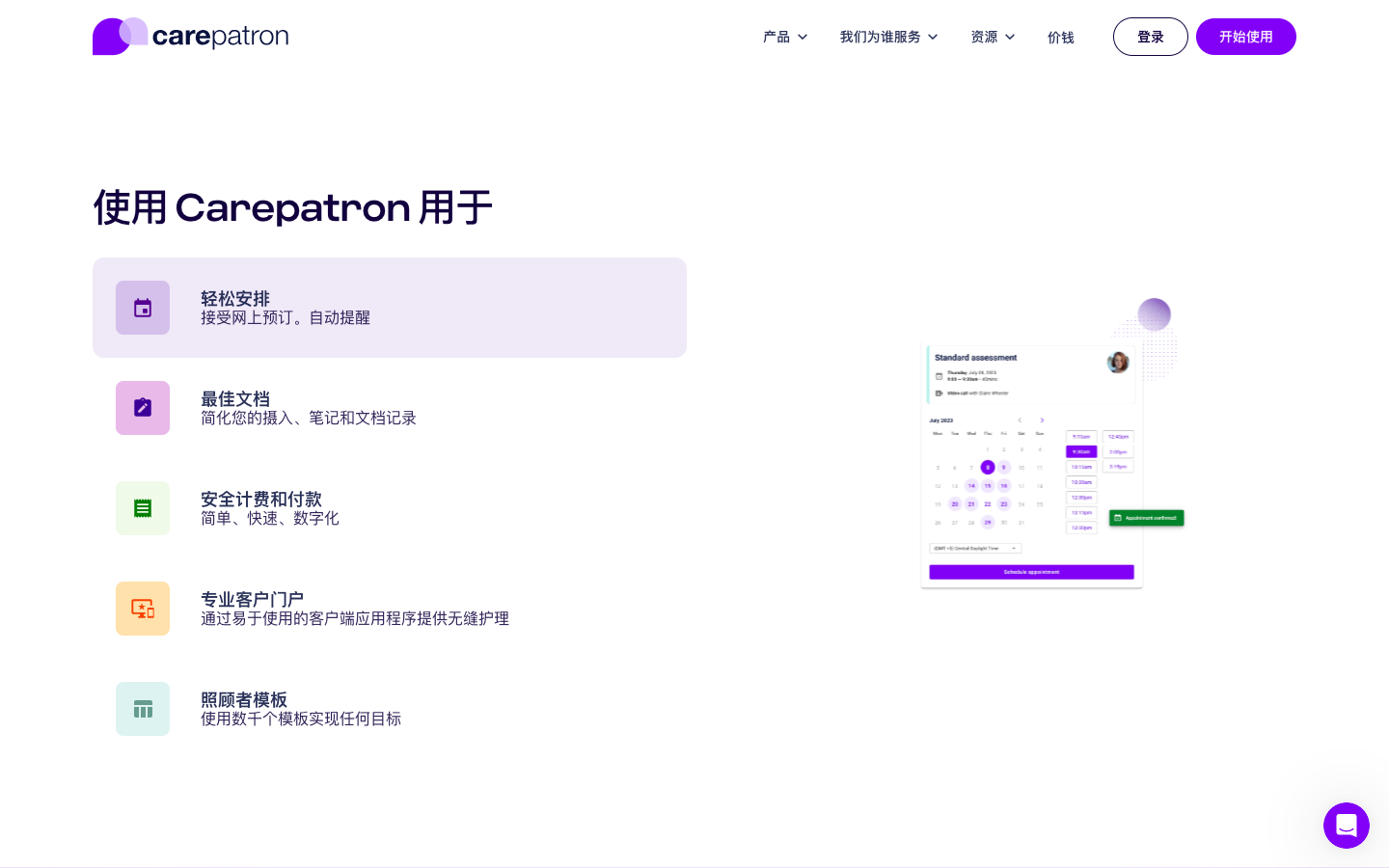Viewport: 1389px width, 868px height.
Task: Open the Central Daylight Time timezone selector
Action: (975, 548)
